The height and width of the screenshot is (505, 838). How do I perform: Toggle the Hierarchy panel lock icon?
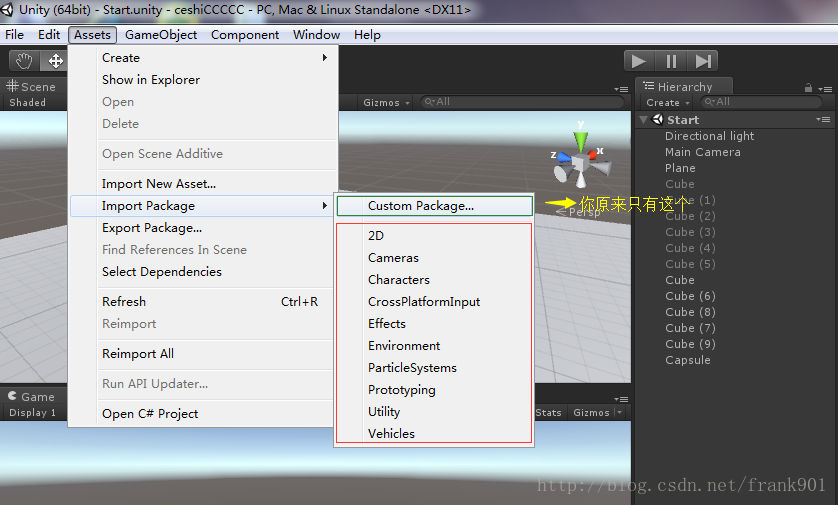click(808, 88)
